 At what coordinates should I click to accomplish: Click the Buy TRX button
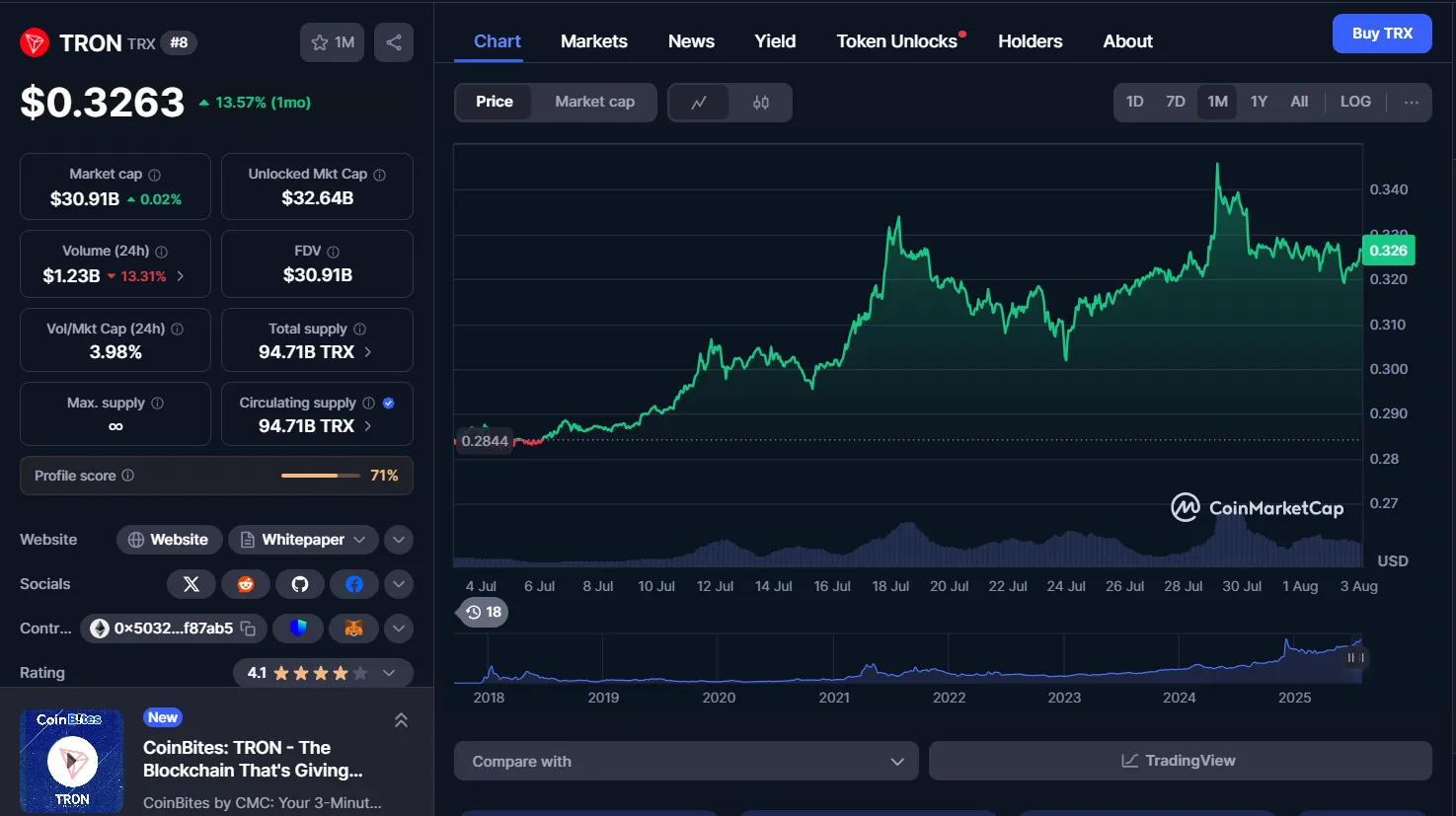tap(1382, 34)
